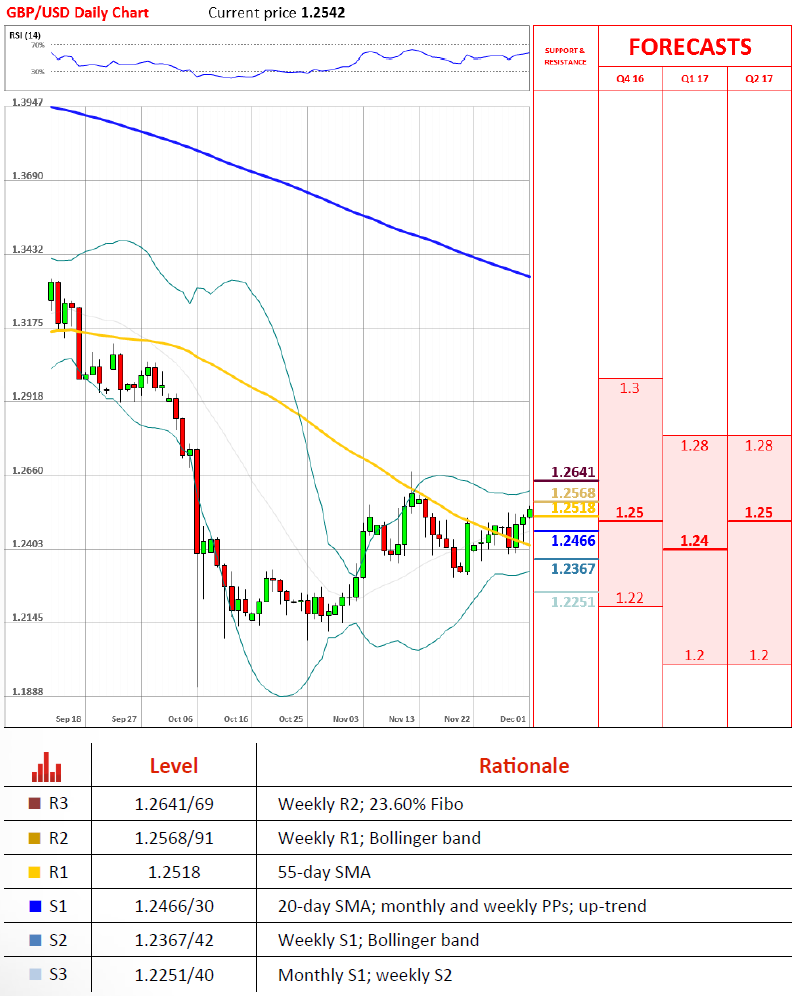Click the Q1 17 upper forecast 1.28
The width and height of the screenshot is (800, 996).
click(695, 445)
